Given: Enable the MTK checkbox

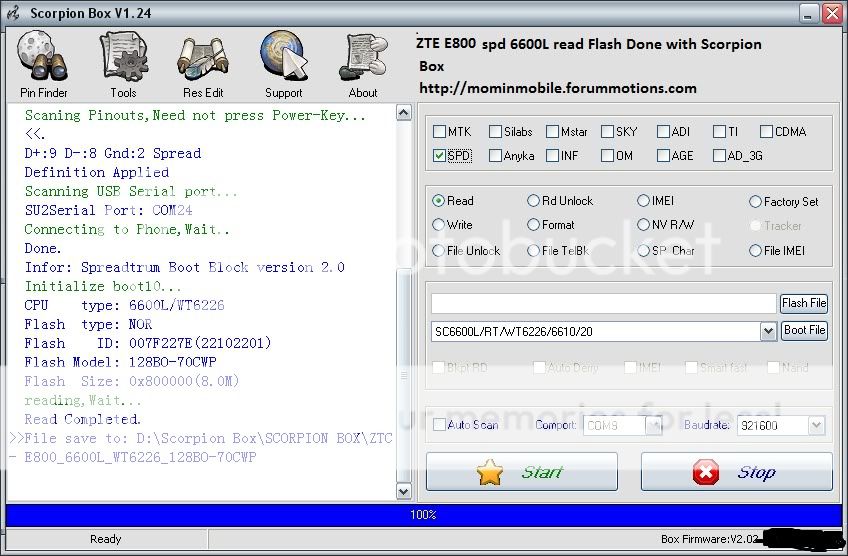Looking at the screenshot, I should [439, 131].
